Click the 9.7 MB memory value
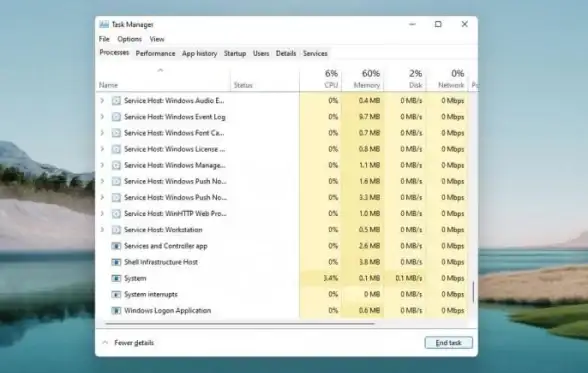The image size is (588, 373). point(369,117)
